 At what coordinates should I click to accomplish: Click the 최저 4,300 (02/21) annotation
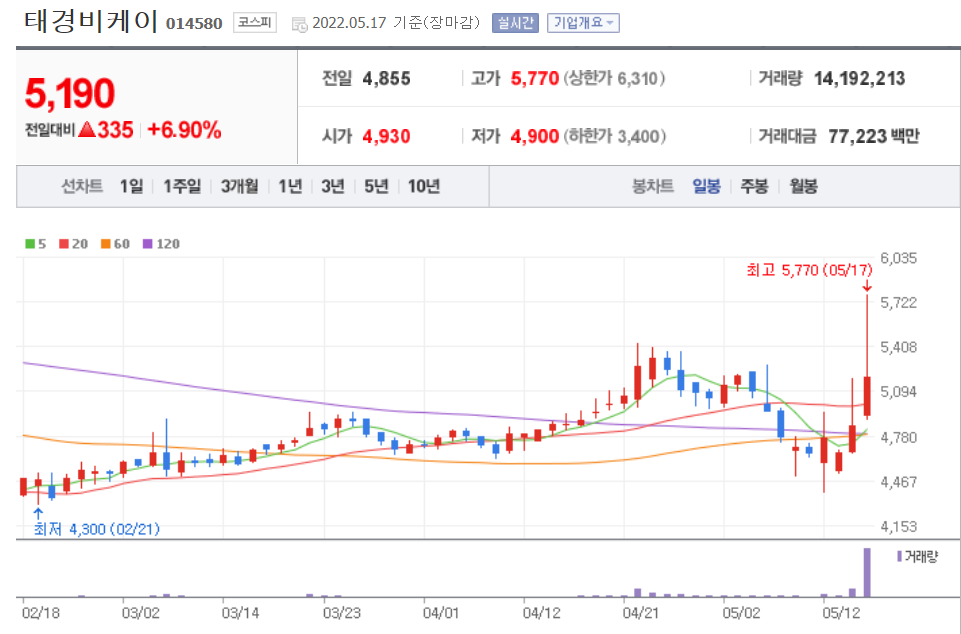click(97, 529)
